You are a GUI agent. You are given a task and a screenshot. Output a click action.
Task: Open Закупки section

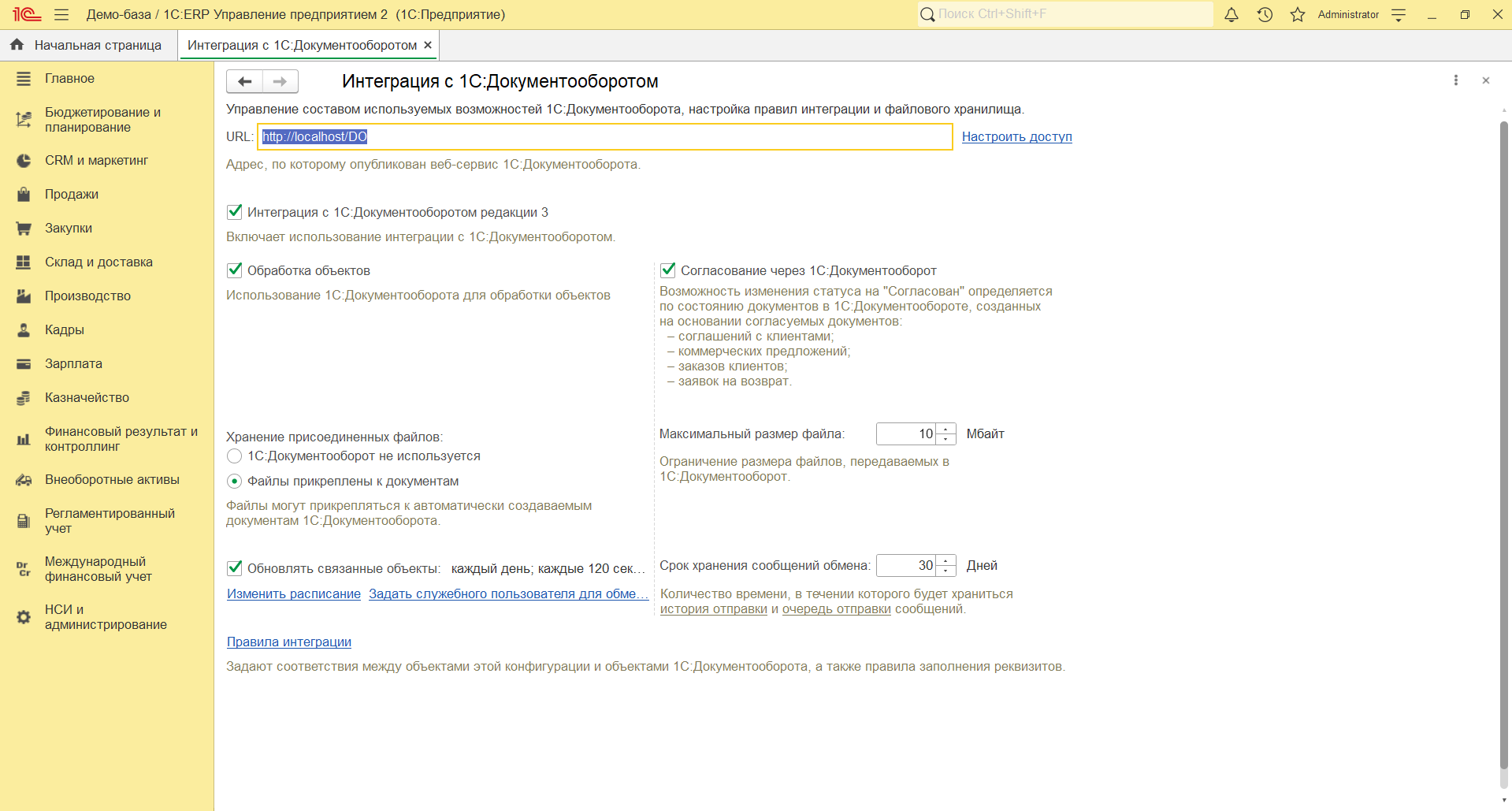click(69, 229)
